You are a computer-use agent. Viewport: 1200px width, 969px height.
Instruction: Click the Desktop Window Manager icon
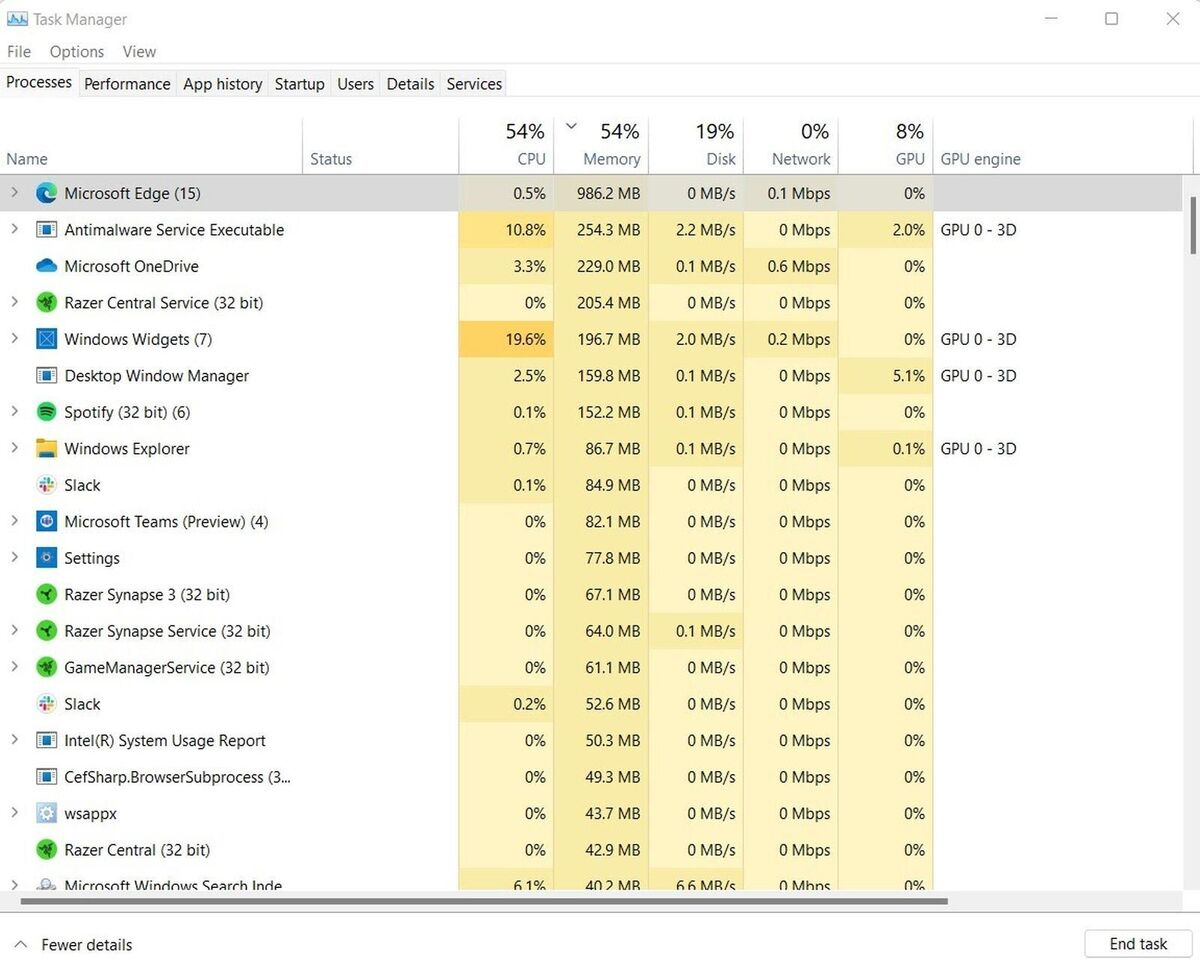point(46,376)
